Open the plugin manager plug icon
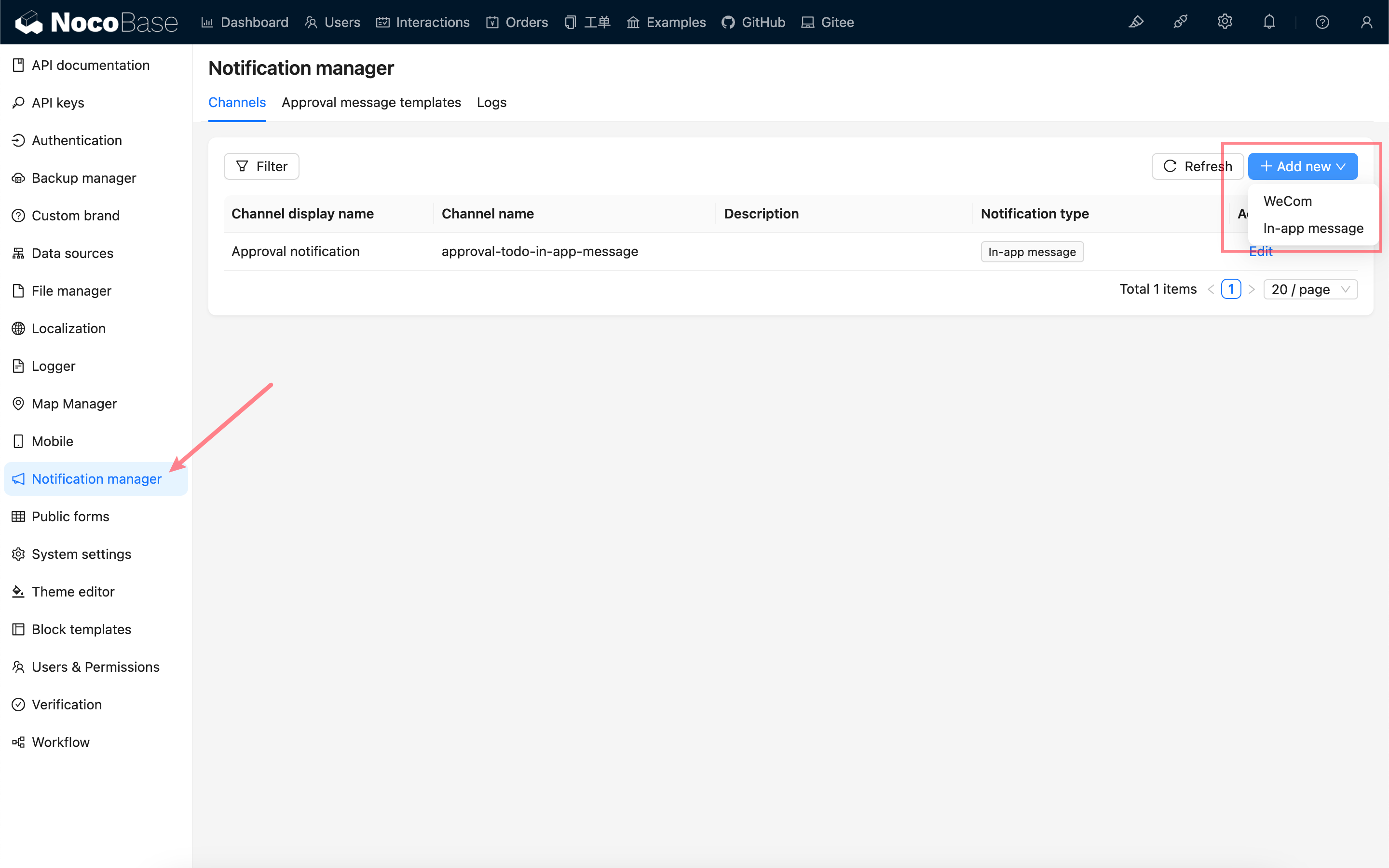 [x=1180, y=22]
